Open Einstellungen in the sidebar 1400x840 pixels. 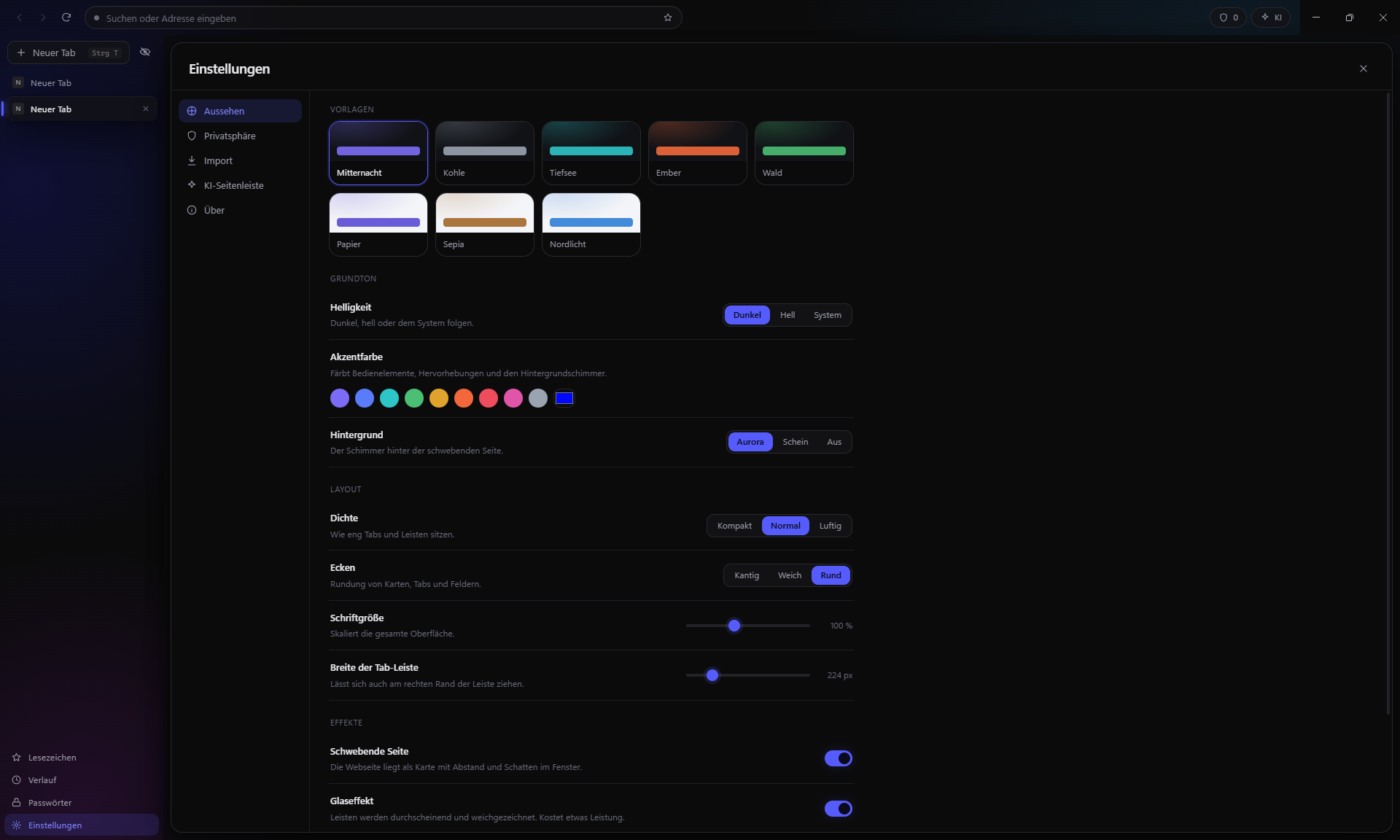[82, 825]
